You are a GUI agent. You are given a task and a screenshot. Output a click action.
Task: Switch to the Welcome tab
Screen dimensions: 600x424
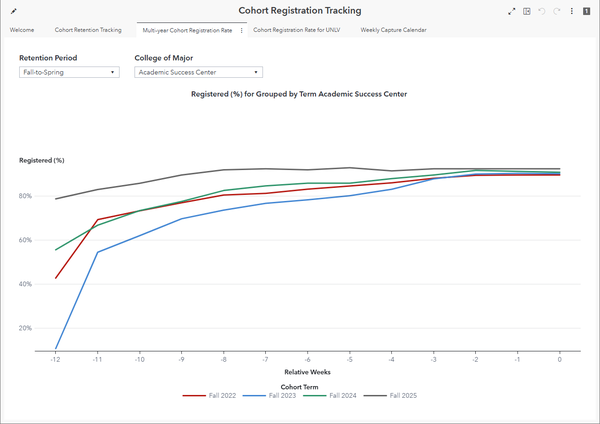coord(22,30)
